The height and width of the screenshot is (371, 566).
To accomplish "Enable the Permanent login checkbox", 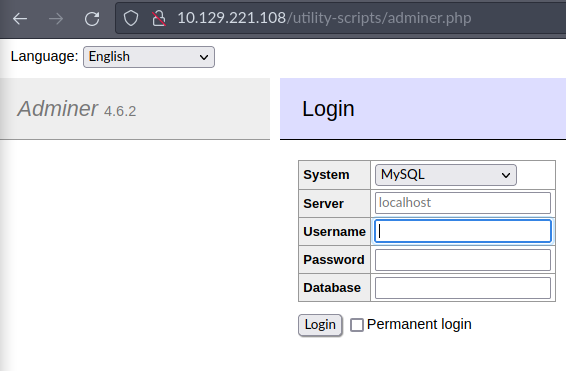I will pyautogui.click(x=357, y=325).
